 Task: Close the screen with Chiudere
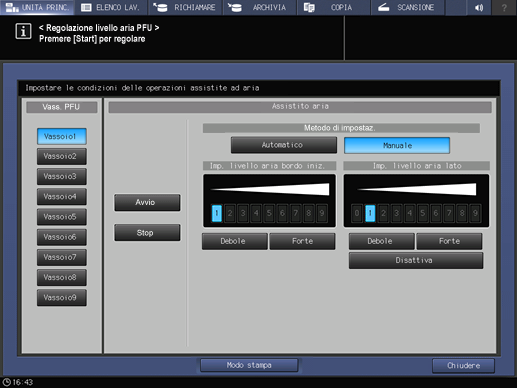point(463,366)
